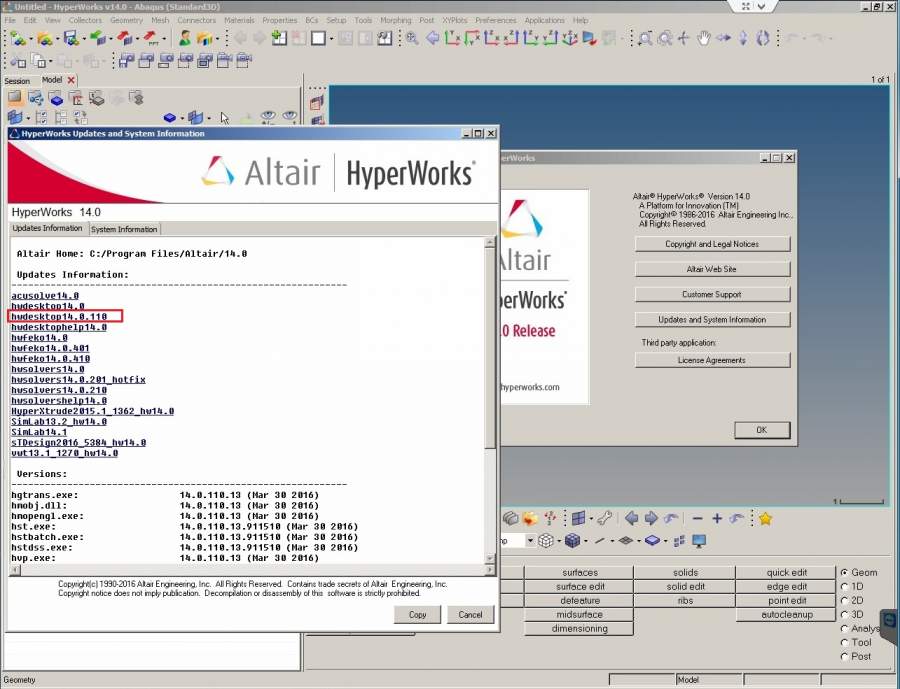900x689 pixels.
Task: Click the vertical scrollbar in updates list
Action: click(x=490, y=400)
